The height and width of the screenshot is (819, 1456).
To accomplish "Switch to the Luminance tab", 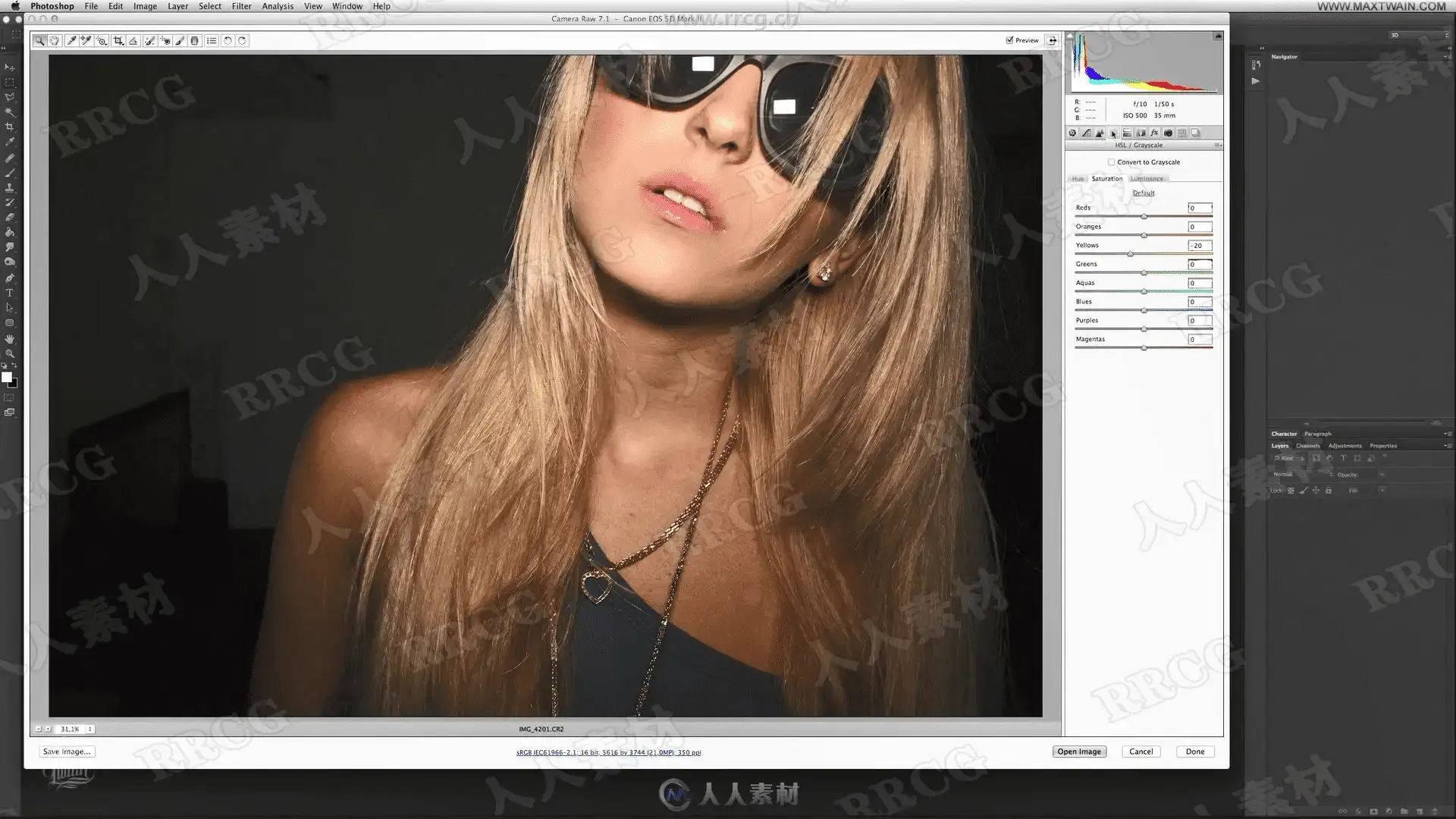I will click(1147, 179).
